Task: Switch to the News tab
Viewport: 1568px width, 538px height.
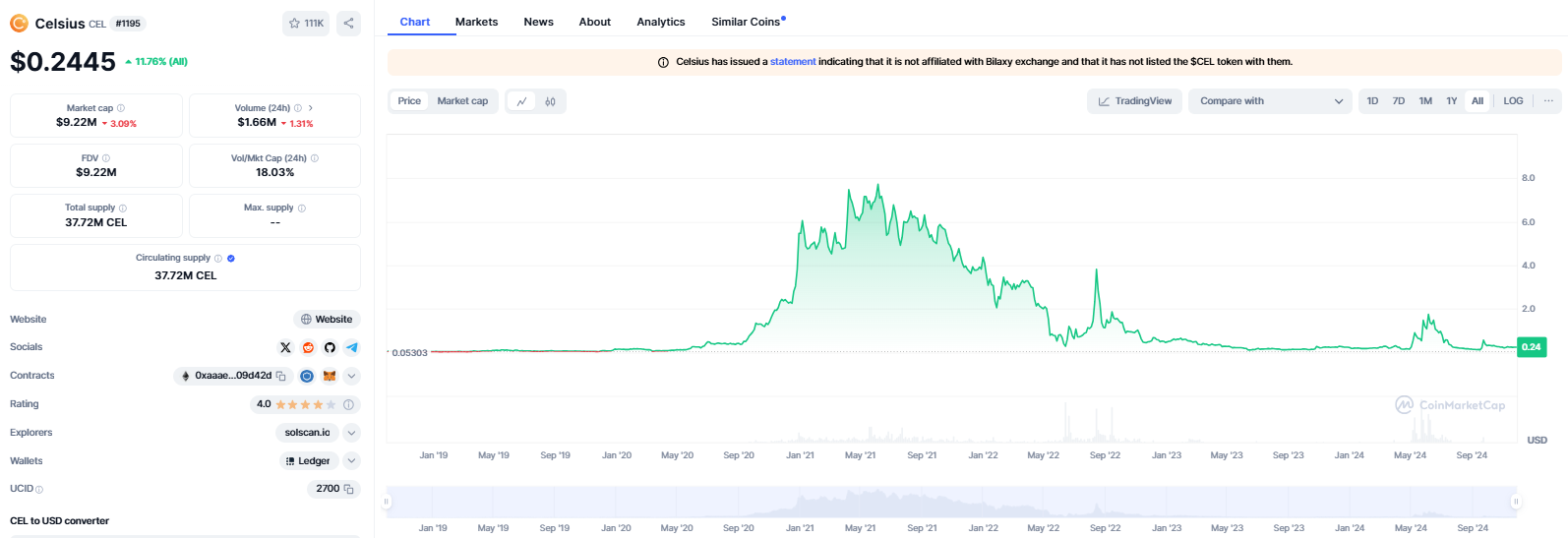Action: point(538,22)
